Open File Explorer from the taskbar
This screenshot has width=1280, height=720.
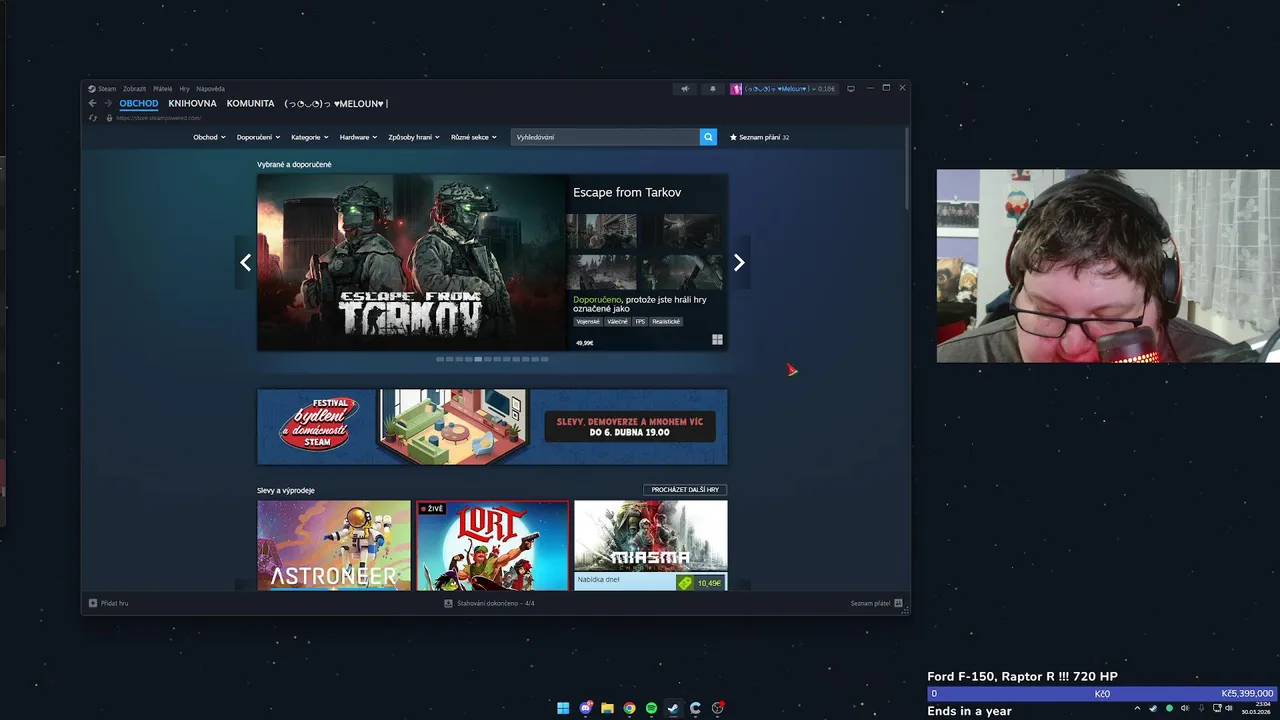607,708
